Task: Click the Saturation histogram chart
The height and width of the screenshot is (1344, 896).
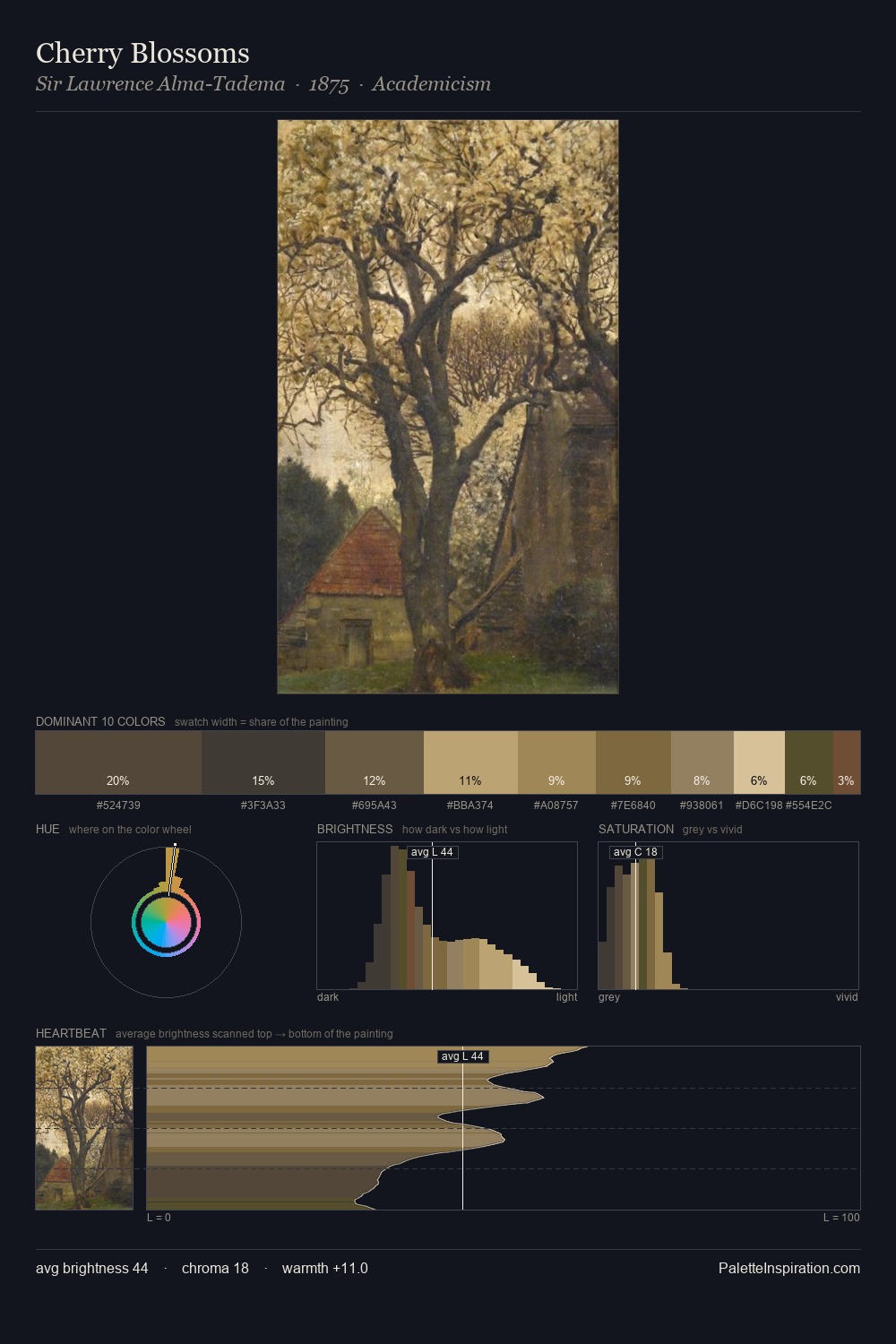Action: (728, 916)
